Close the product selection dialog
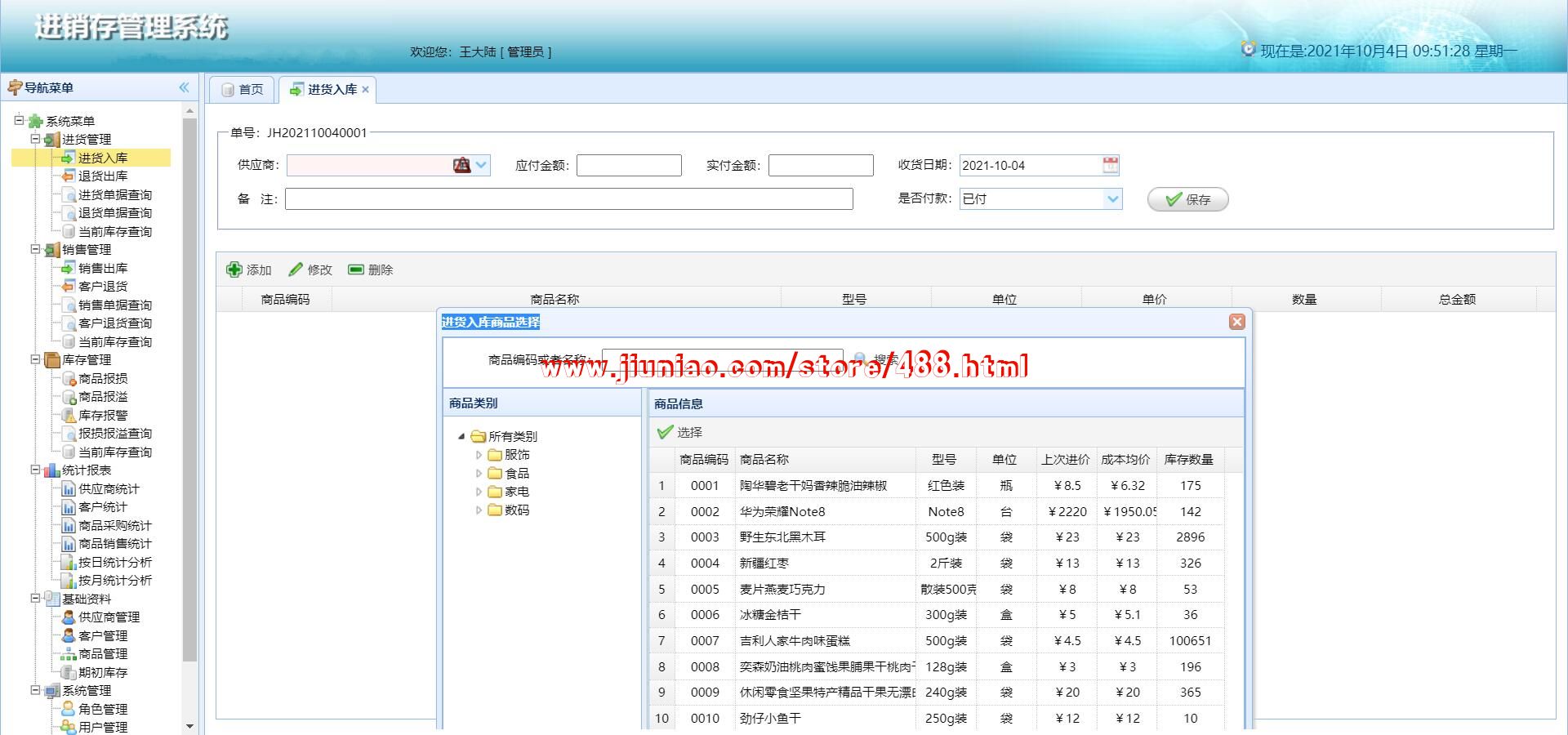Screen dimensions: 1568x735 pyautogui.click(x=1236, y=322)
